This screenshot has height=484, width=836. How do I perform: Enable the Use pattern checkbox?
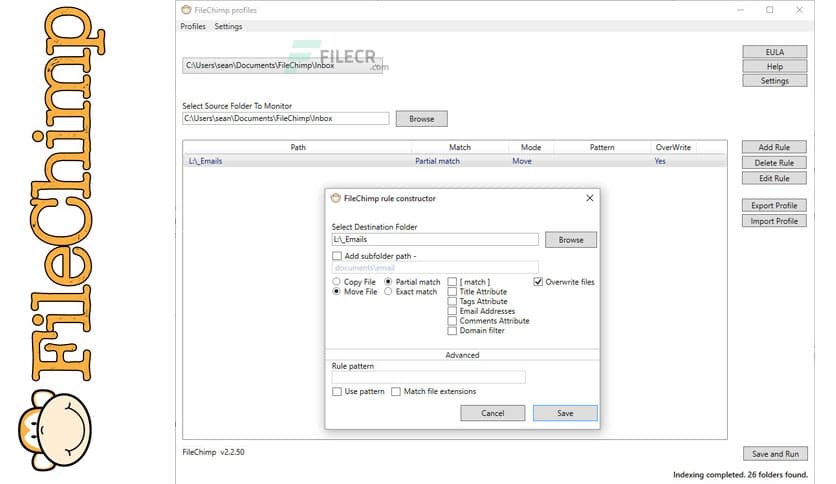(337, 391)
